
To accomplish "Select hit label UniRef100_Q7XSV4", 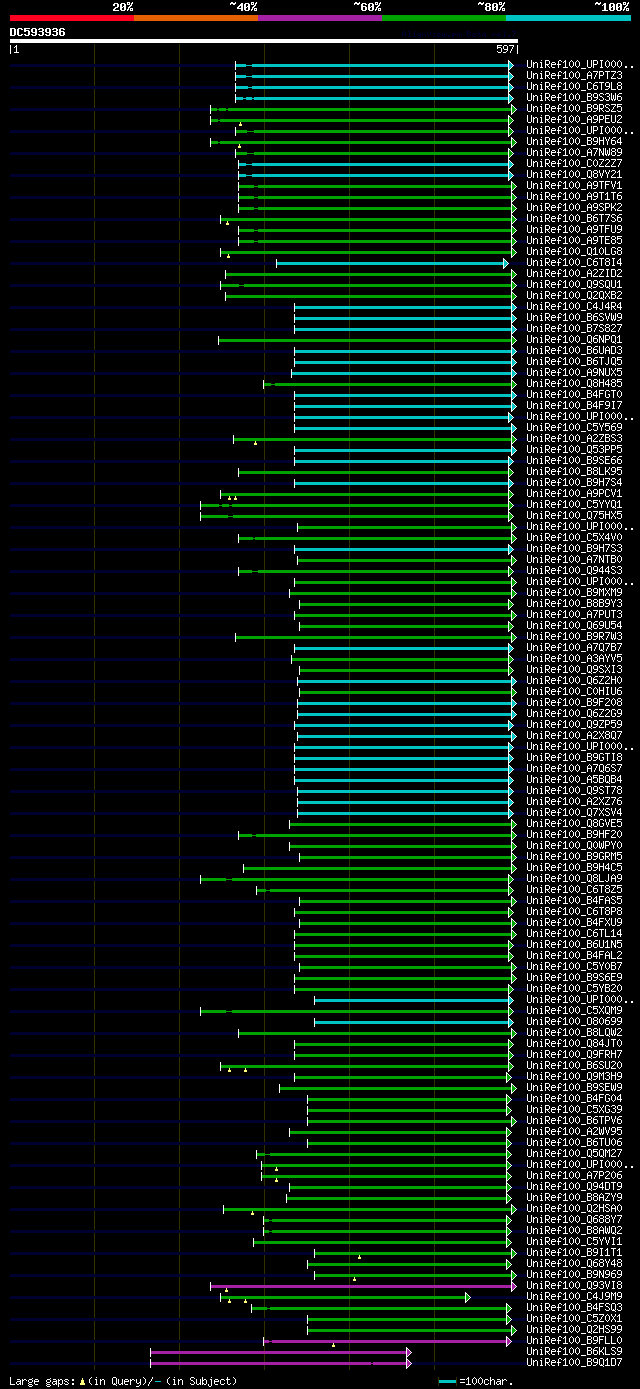I will 575,812.
